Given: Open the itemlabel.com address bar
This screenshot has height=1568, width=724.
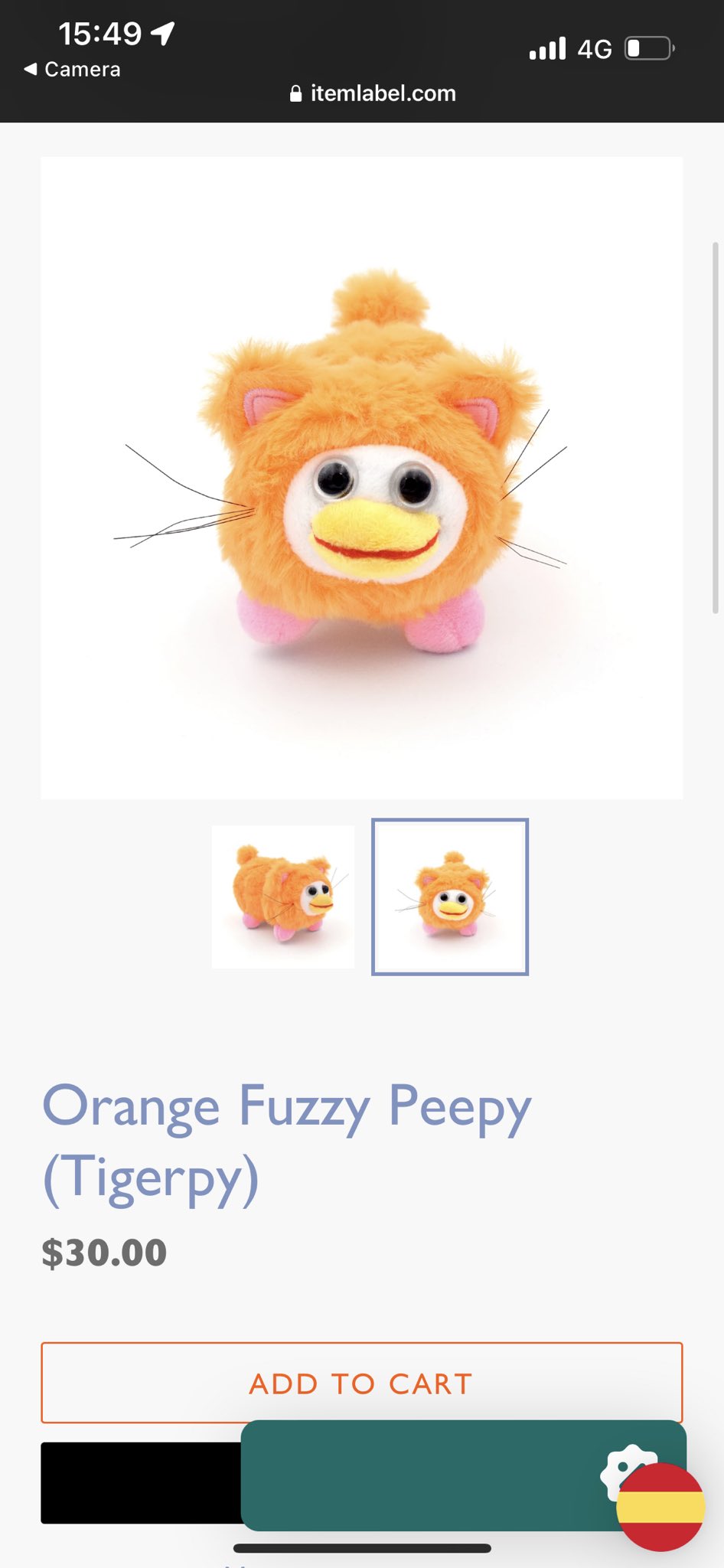Looking at the screenshot, I should (373, 93).
